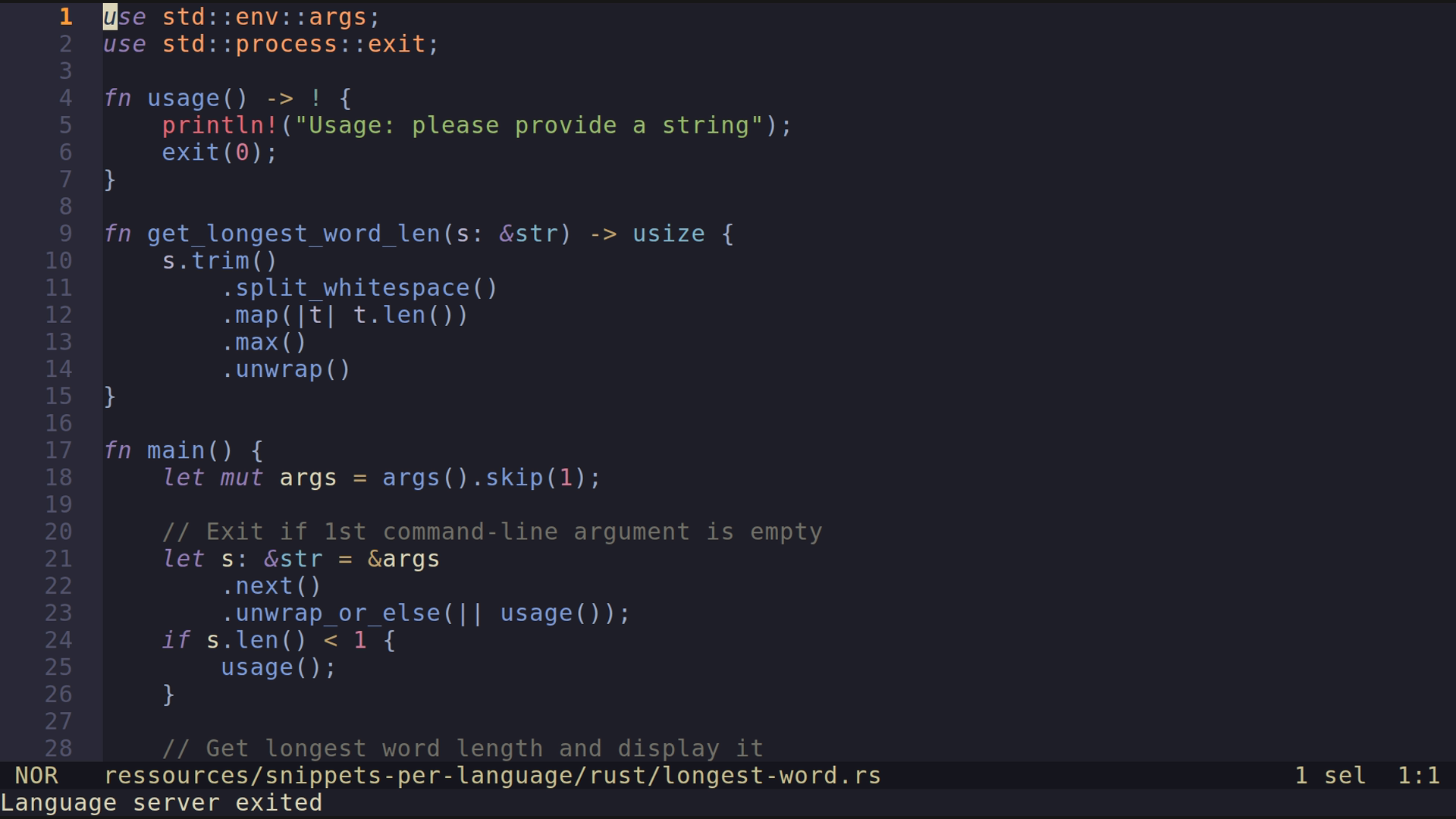This screenshot has width=1456, height=819.
Task: Click the 'mut' keyword on line 18
Action: 241,478
